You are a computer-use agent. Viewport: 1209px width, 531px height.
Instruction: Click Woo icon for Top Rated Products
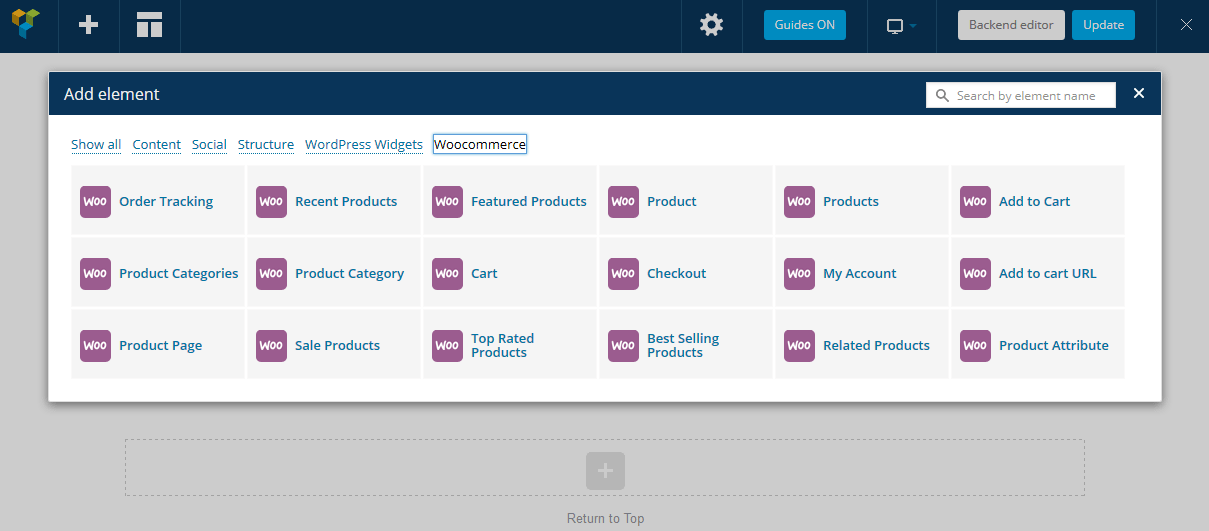[x=448, y=345]
